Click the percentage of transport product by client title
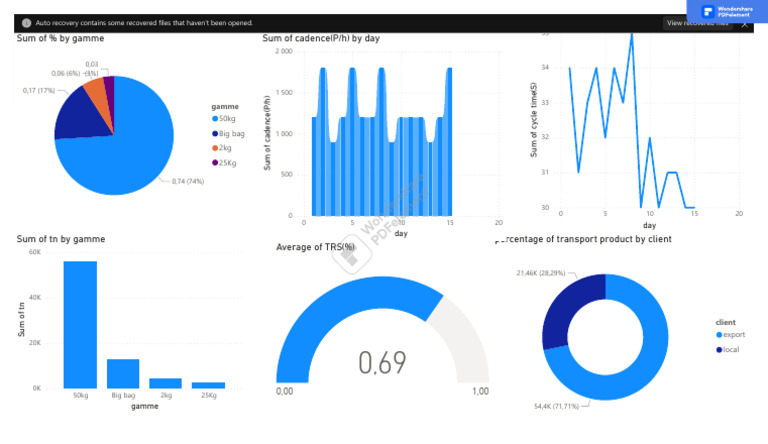This screenshot has width=768, height=444. 583,239
